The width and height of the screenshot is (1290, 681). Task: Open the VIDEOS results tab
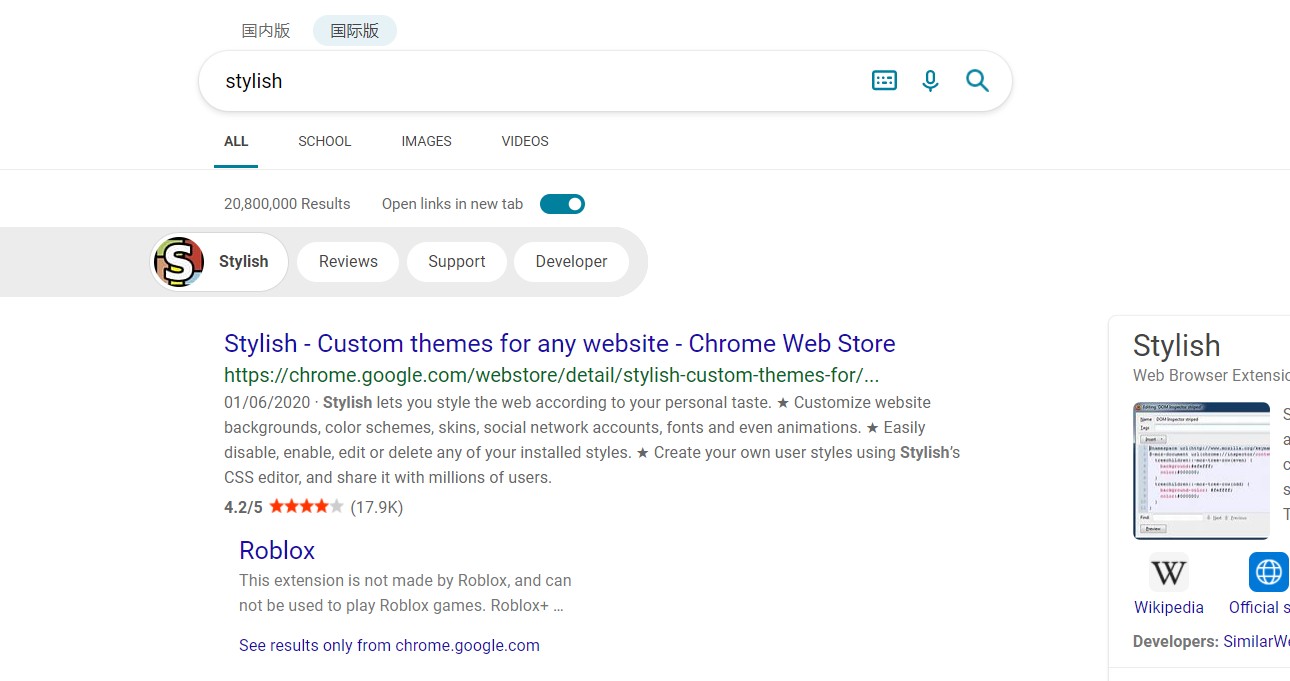pos(525,141)
